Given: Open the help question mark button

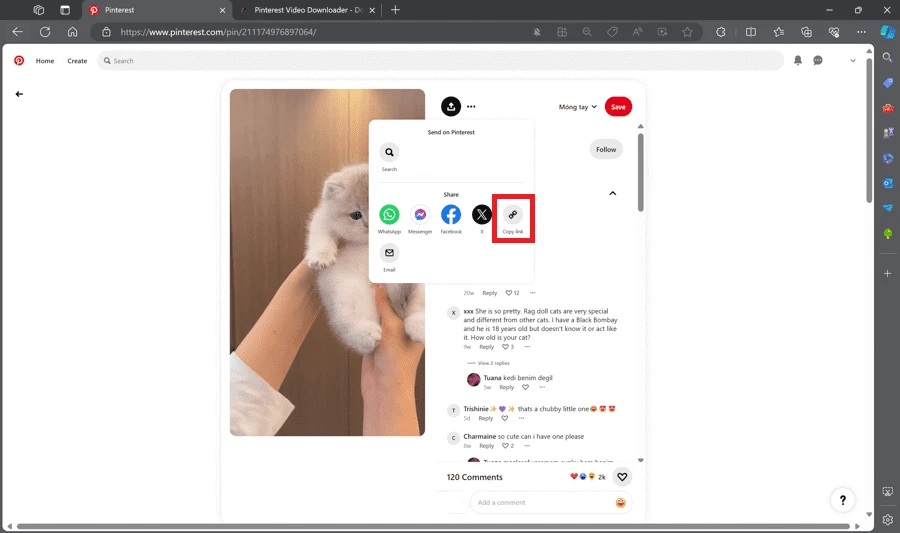Looking at the screenshot, I should pos(843,500).
